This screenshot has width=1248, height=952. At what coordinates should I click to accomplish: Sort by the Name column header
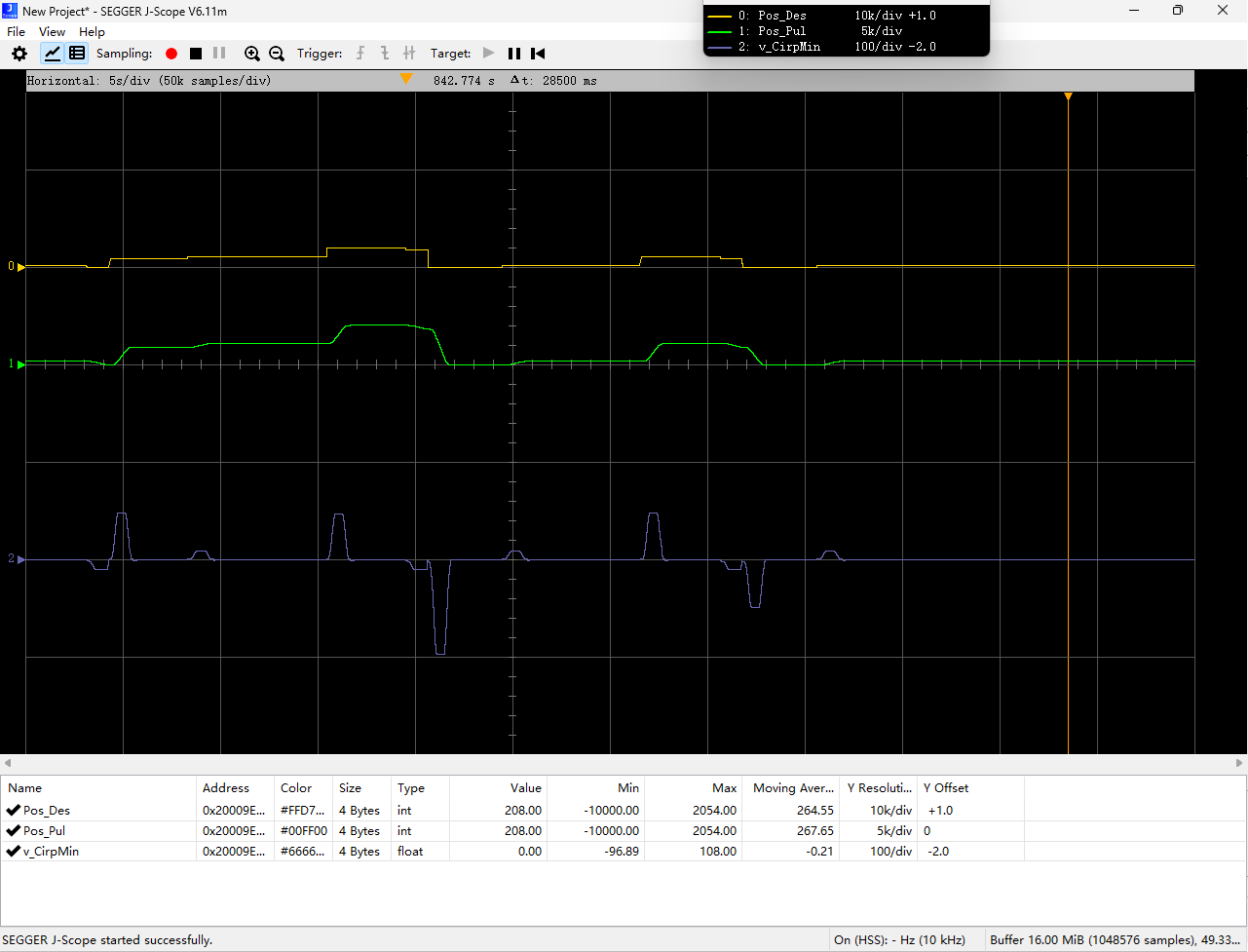click(98, 788)
